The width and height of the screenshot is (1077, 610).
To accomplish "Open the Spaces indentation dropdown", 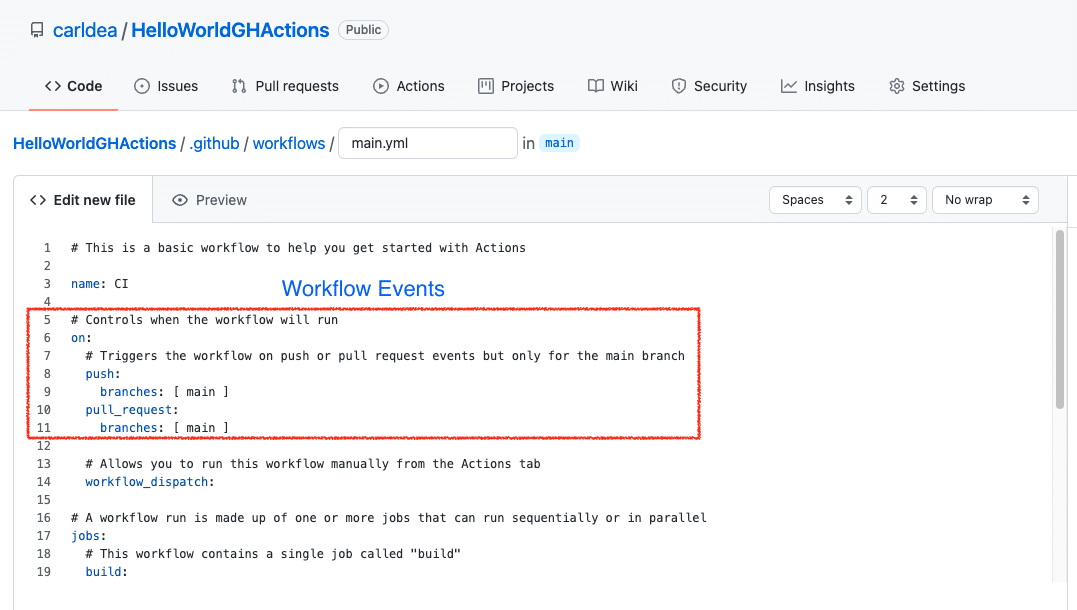I will pyautogui.click(x=815, y=200).
